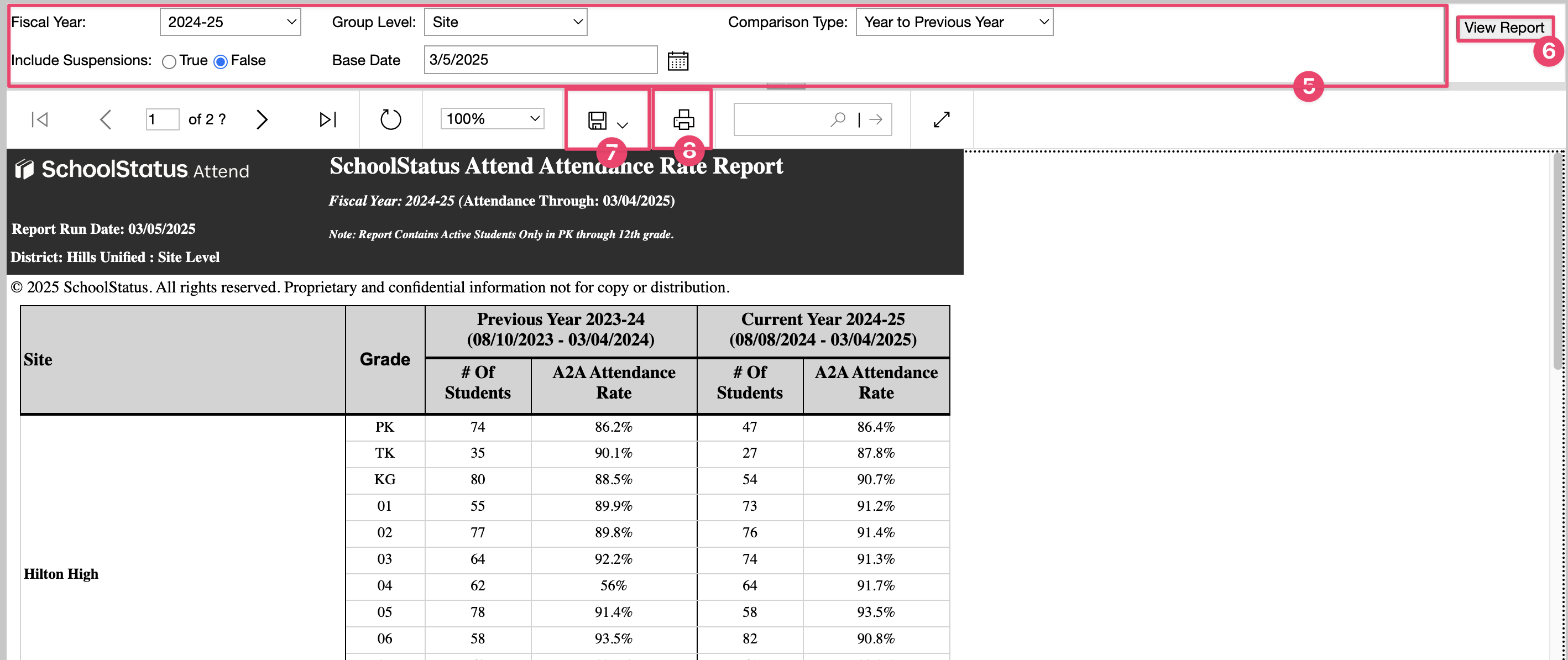Click the 89.9% attendance rate cell

614,506
